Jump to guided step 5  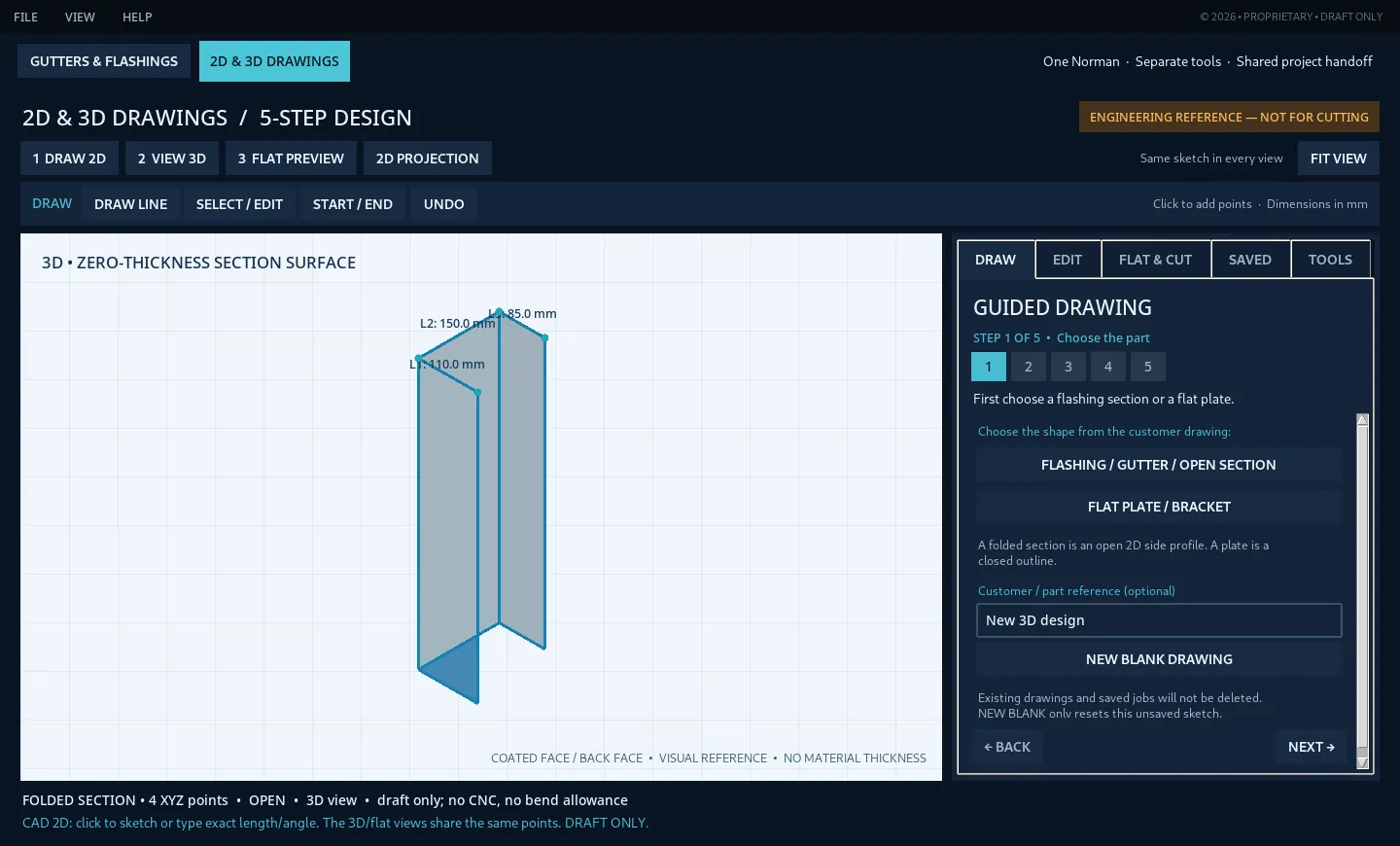click(x=1148, y=367)
